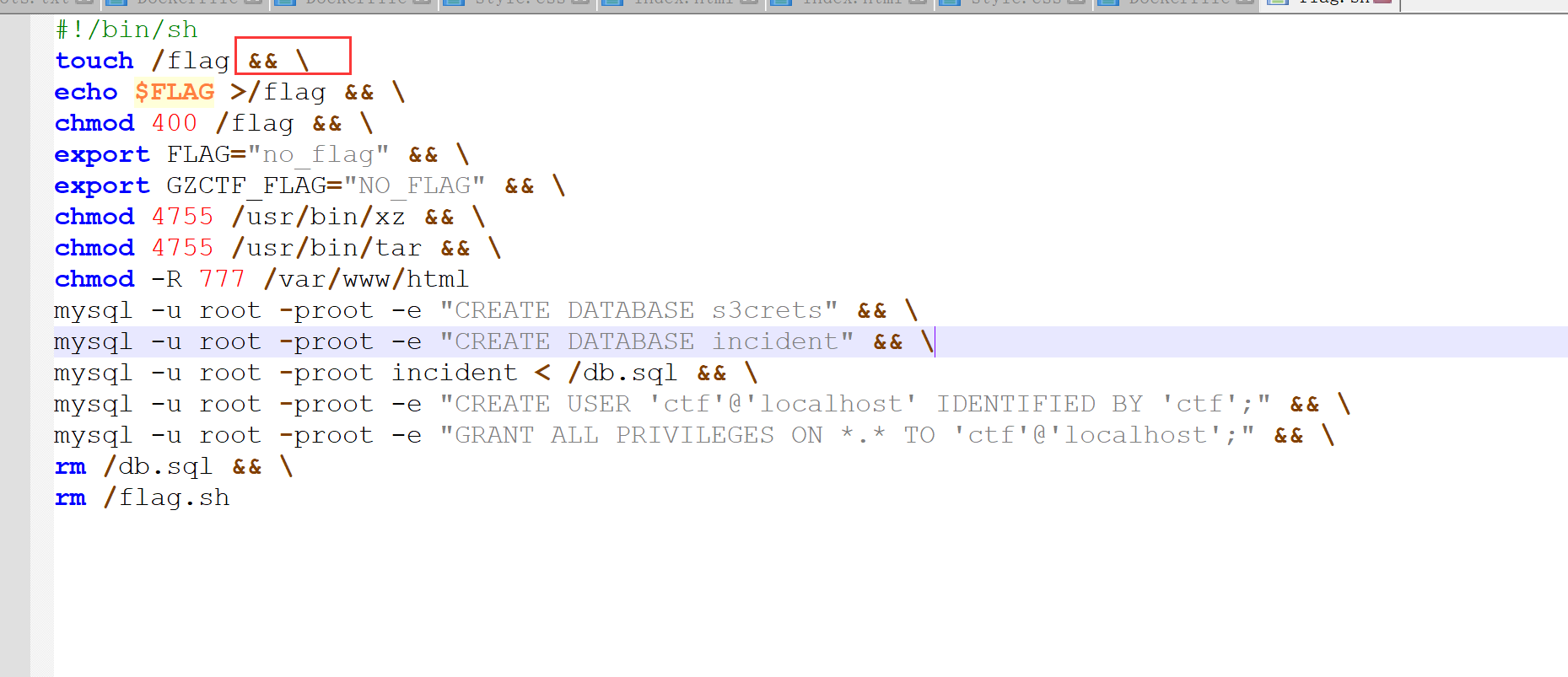Click 'IDENTIFIED BY' text

pos(1040,404)
